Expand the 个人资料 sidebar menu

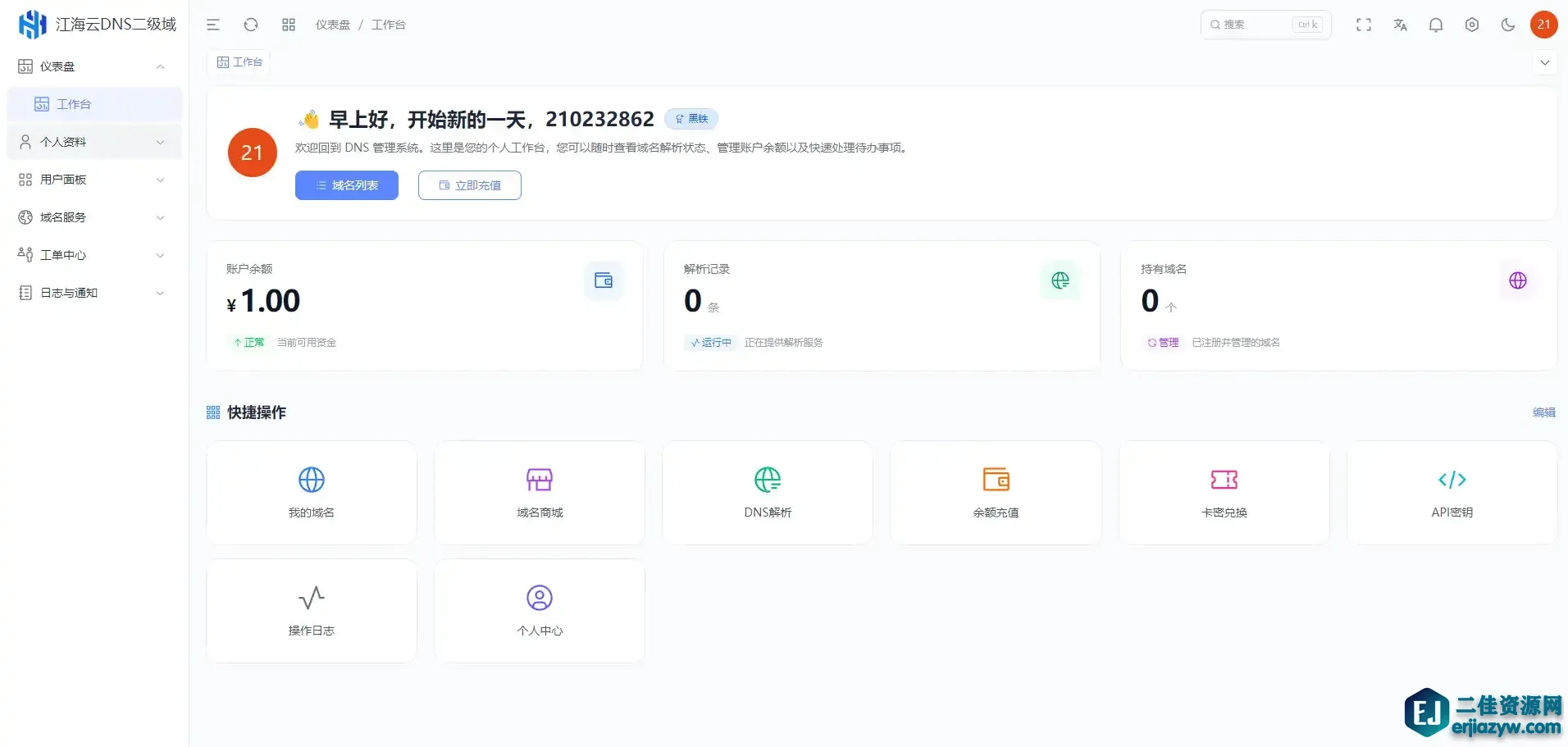(x=92, y=142)
